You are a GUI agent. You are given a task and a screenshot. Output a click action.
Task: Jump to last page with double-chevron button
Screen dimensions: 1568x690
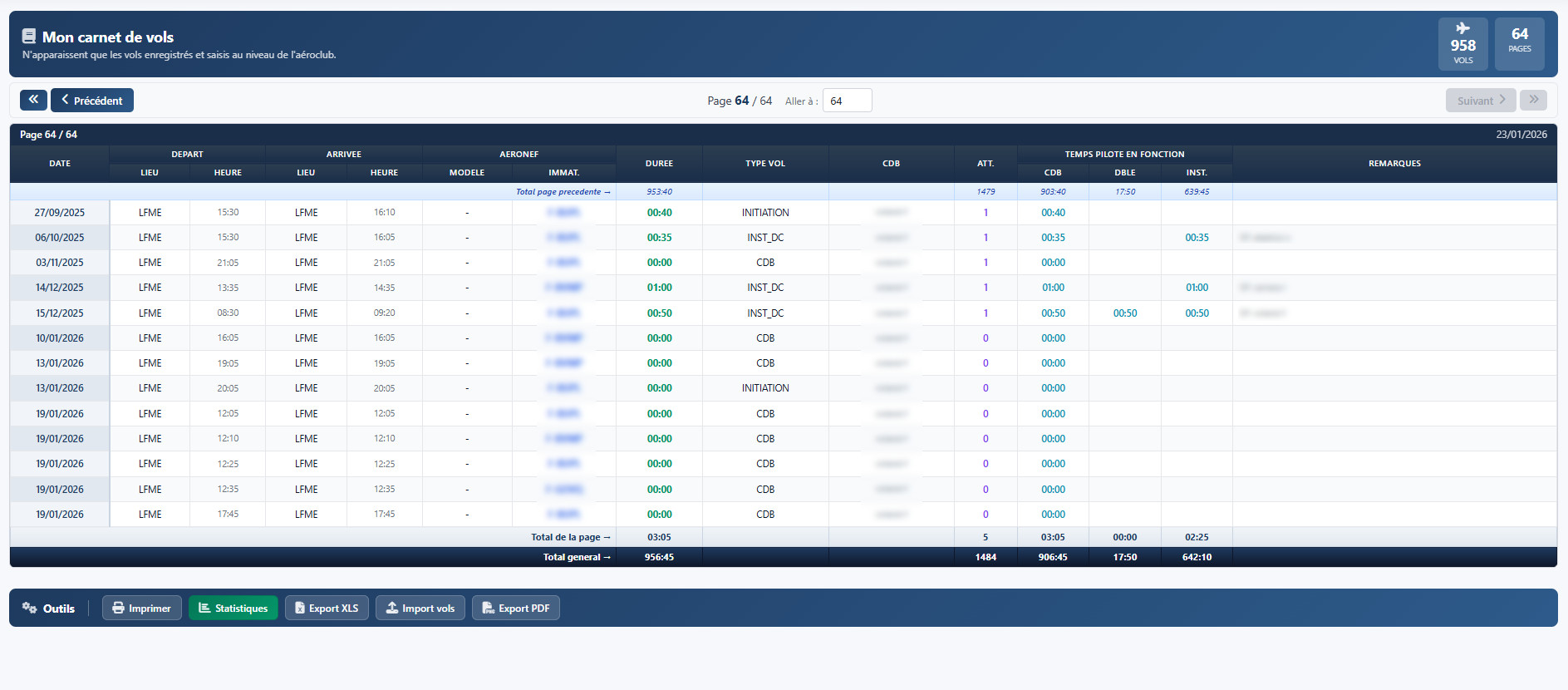(x=1533, y=100)
